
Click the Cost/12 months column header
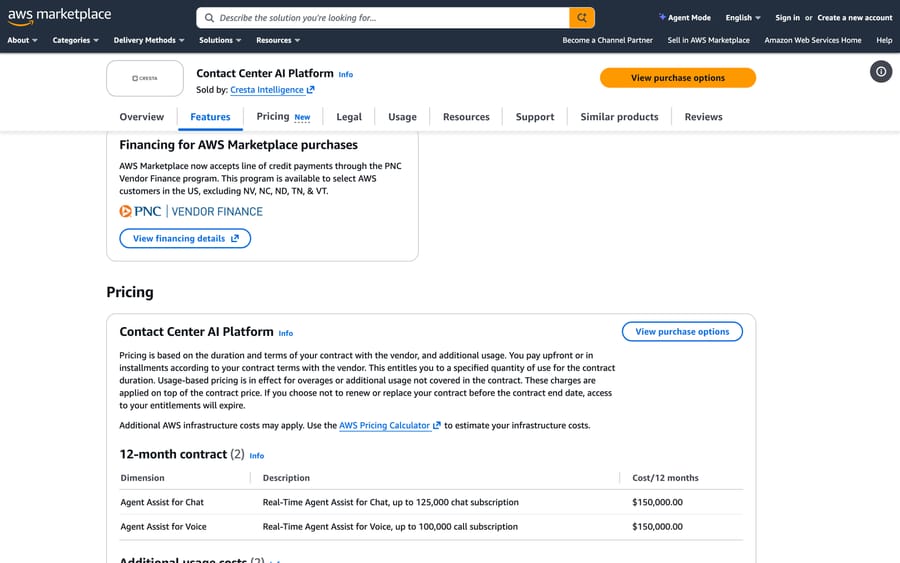click(x=665, y=477)
